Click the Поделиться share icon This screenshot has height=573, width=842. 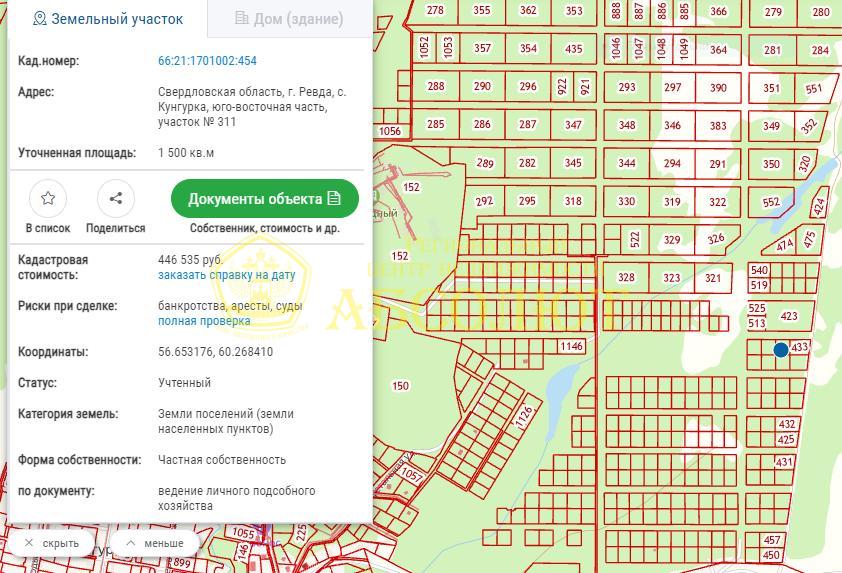115,198
